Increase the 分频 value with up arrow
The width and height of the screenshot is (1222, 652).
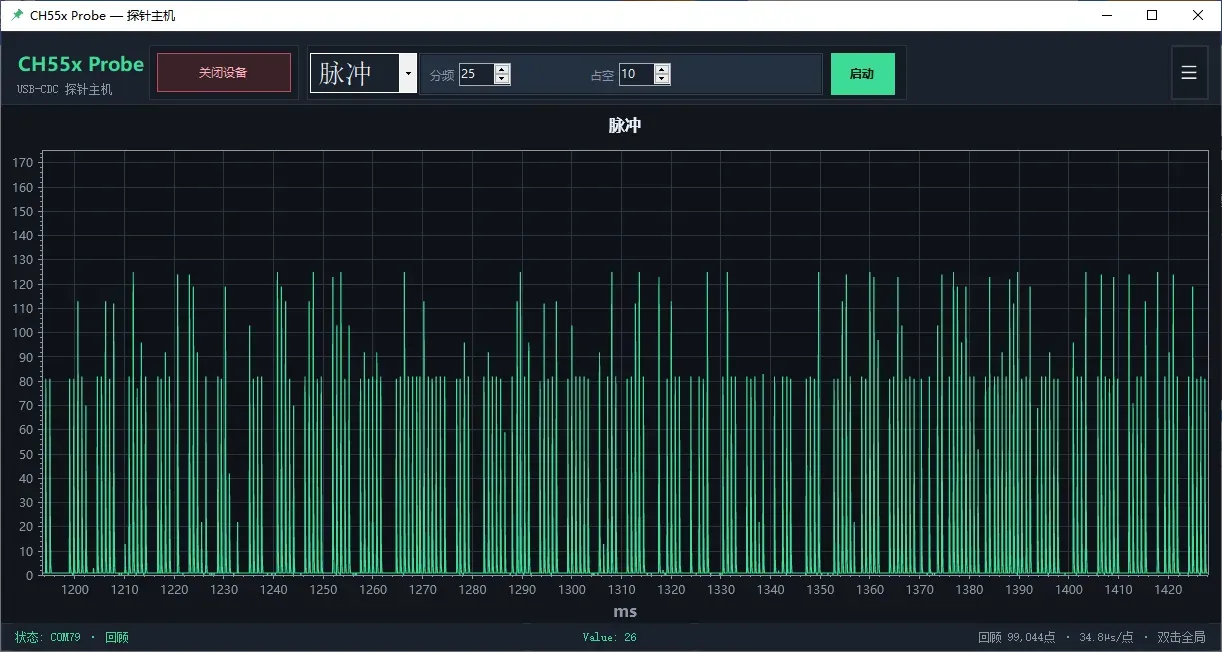502,69
